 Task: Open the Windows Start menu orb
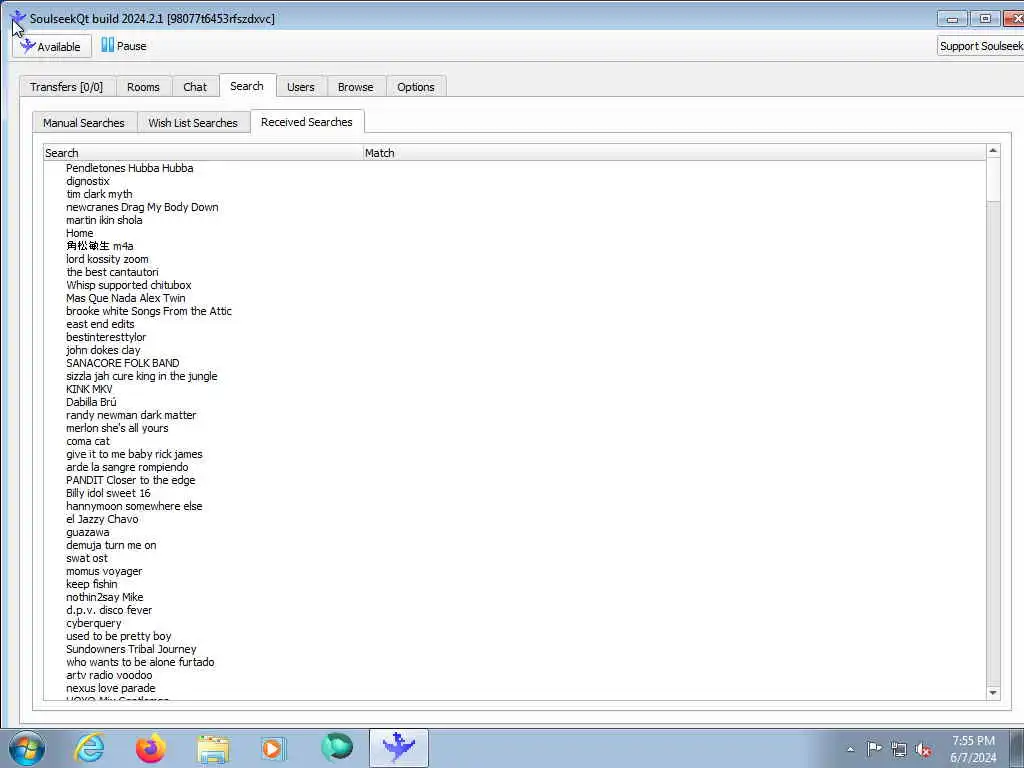(27, 748)
